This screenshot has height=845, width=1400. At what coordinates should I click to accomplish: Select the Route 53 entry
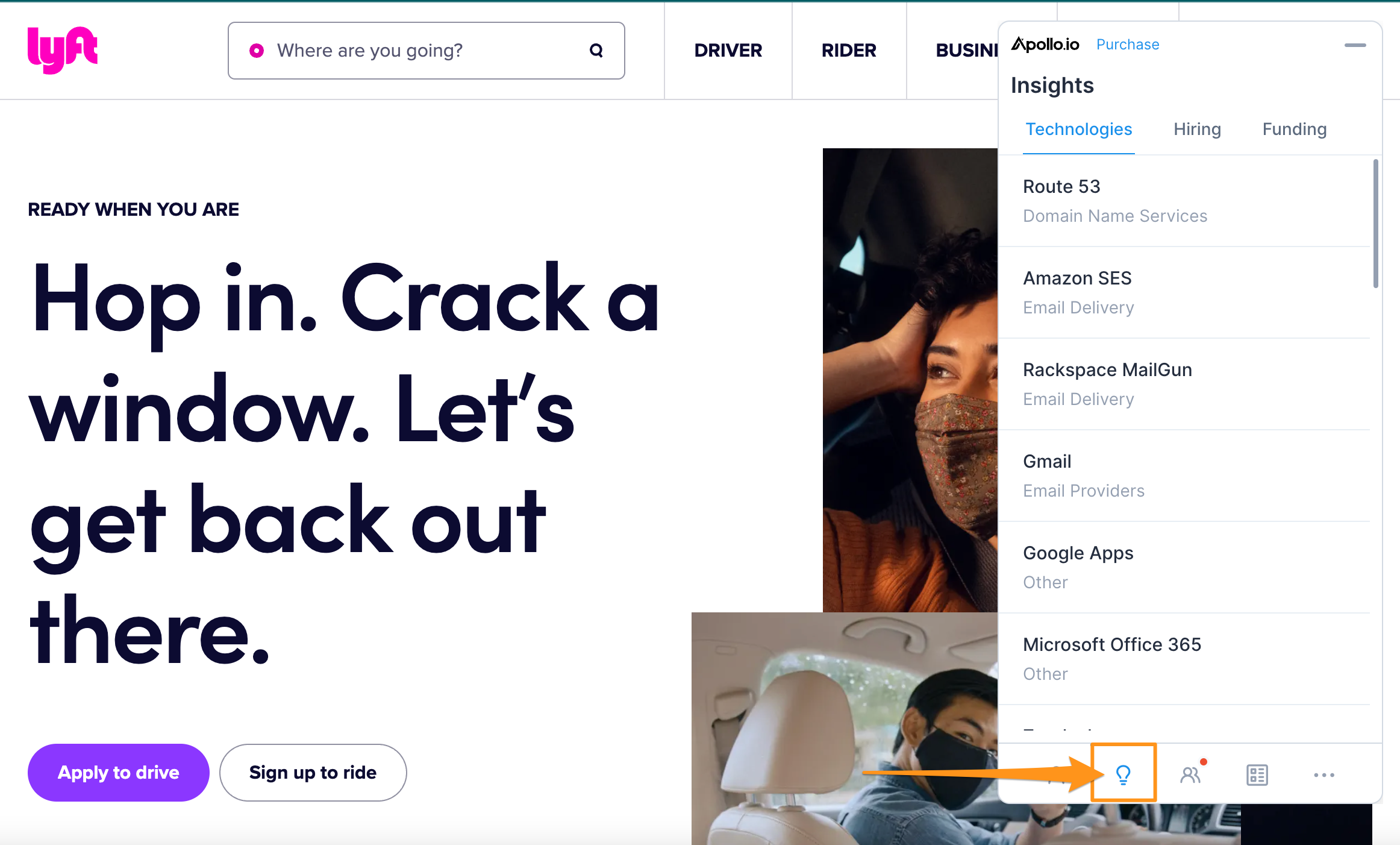tap(1184, 201)
